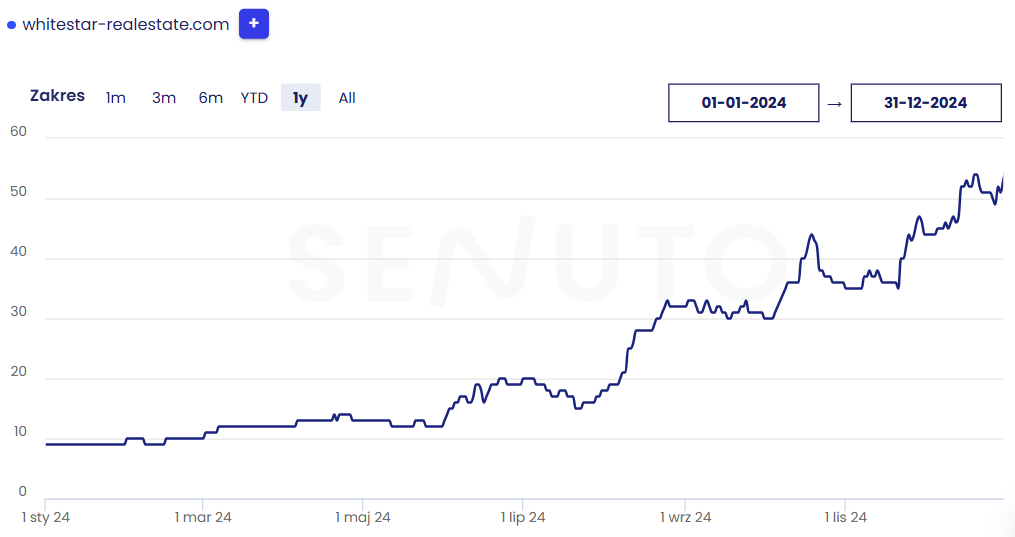This screenshot has height=537, width=1015.
Task: Click the "1 lis 24" axis label
Action: click(846, 517)
